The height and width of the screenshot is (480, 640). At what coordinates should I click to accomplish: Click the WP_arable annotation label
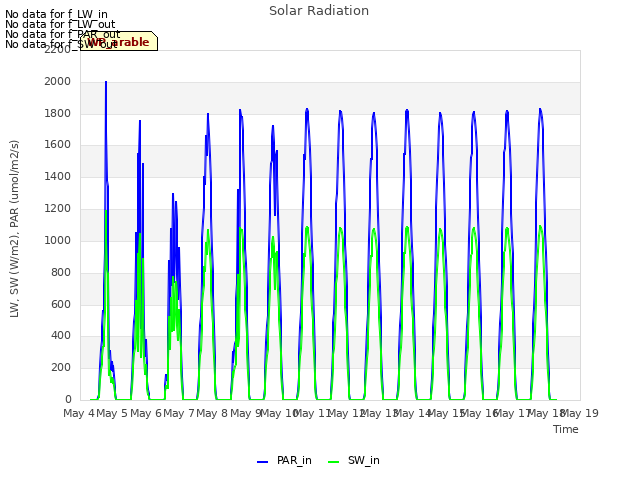pos(119,41)
